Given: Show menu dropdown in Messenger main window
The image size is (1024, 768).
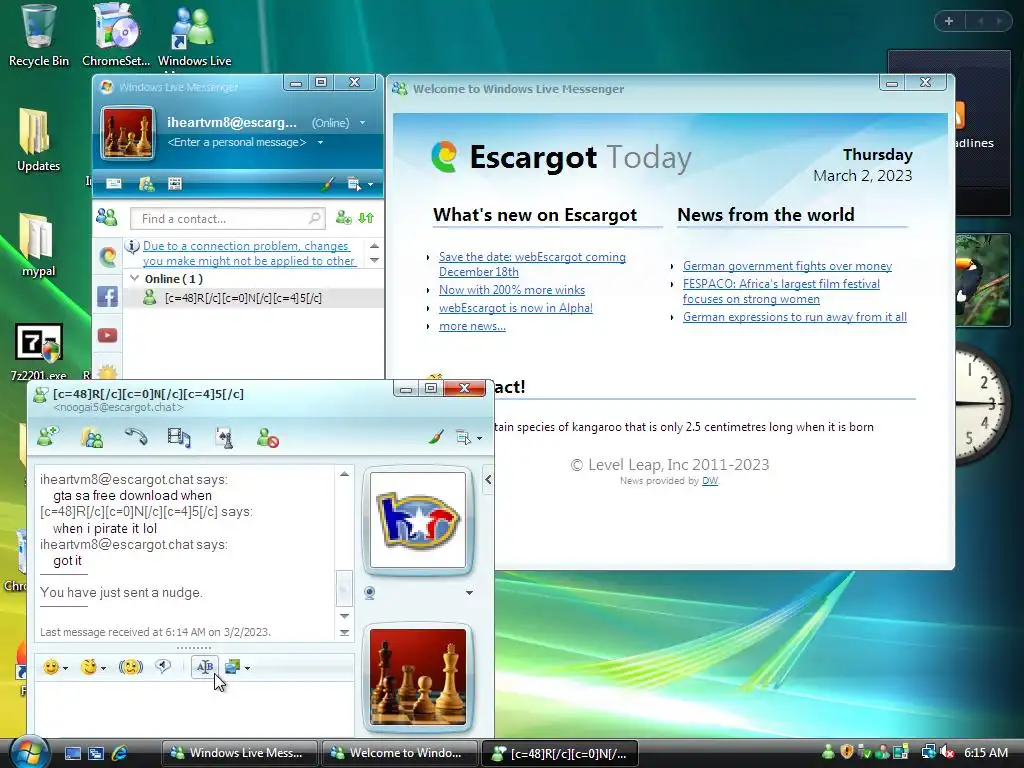Looking at the screenshot, I should 359,184.
